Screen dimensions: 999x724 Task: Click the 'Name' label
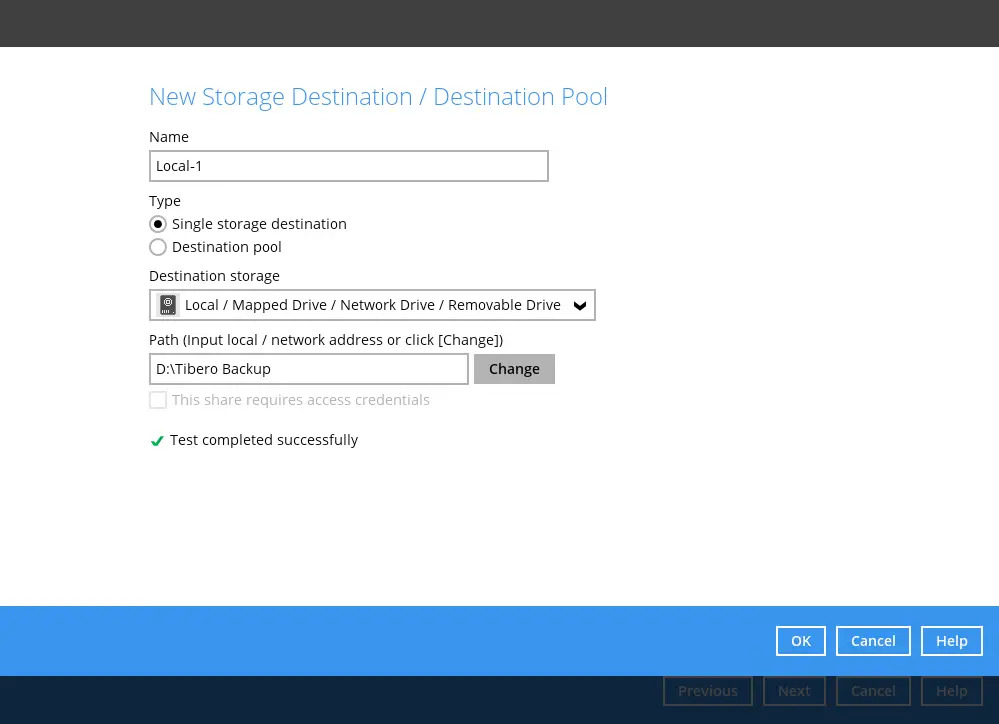[x=169, y=137]
